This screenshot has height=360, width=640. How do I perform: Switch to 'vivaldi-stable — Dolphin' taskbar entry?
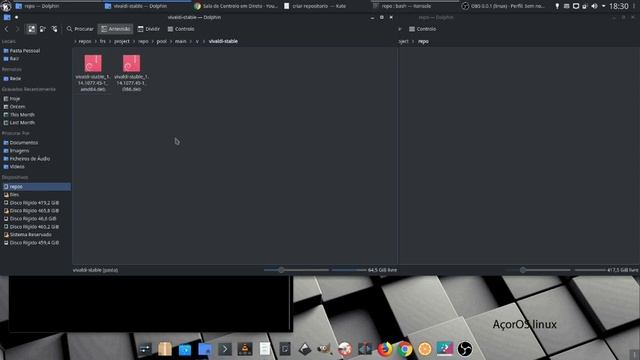(146, 6)
